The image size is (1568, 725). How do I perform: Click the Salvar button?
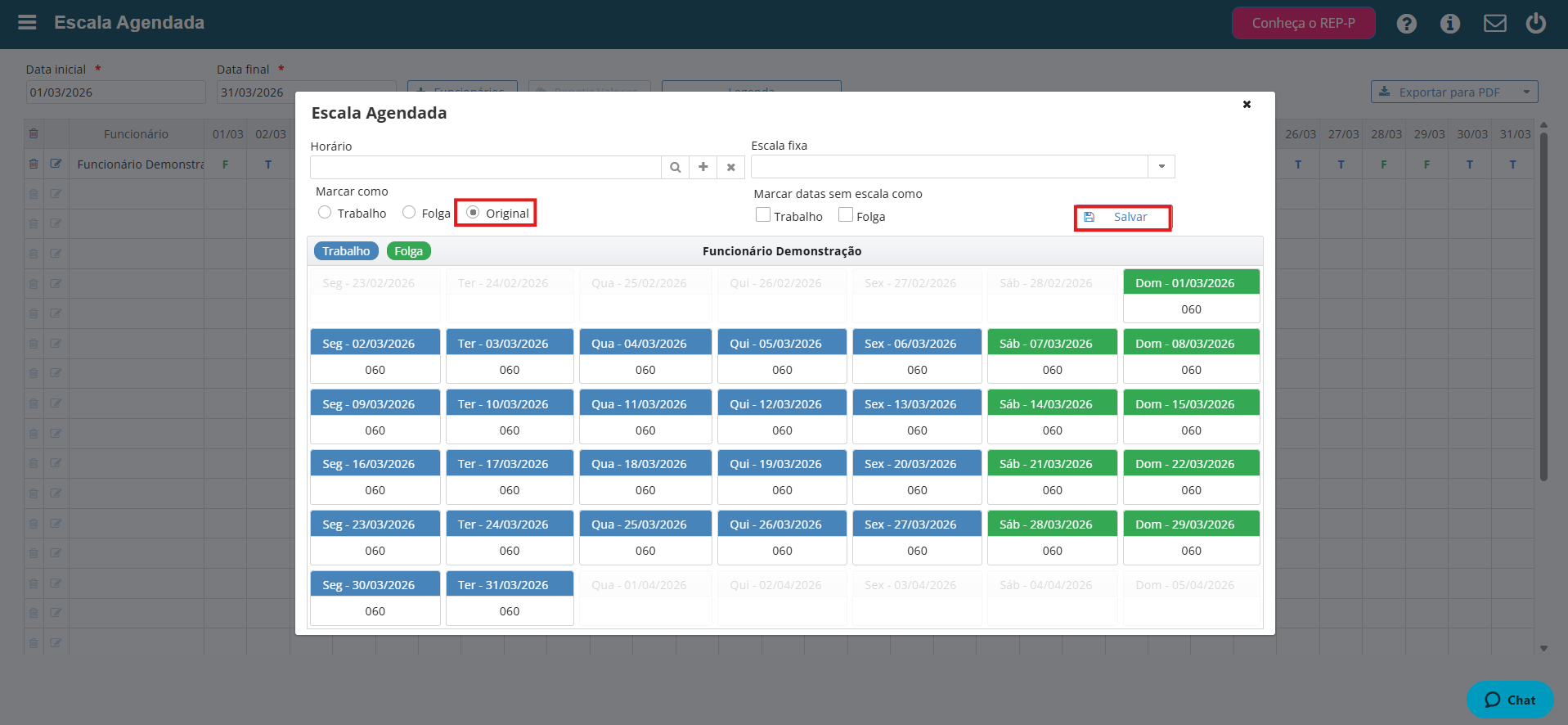point(1122,217)
